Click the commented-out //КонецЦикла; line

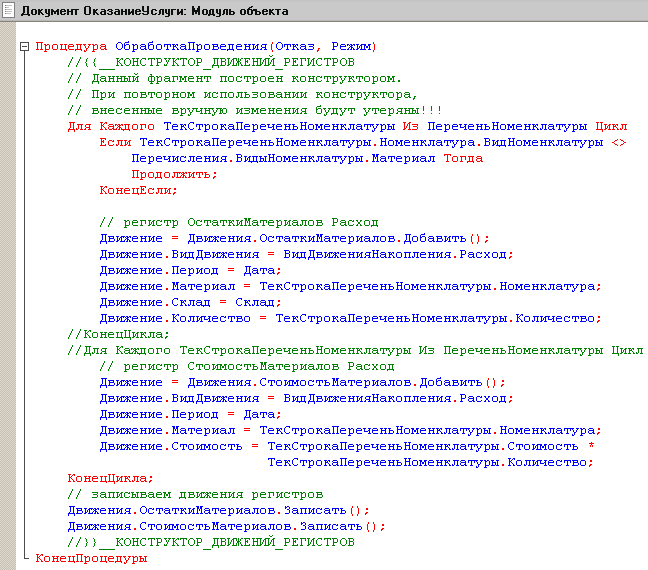119,334
